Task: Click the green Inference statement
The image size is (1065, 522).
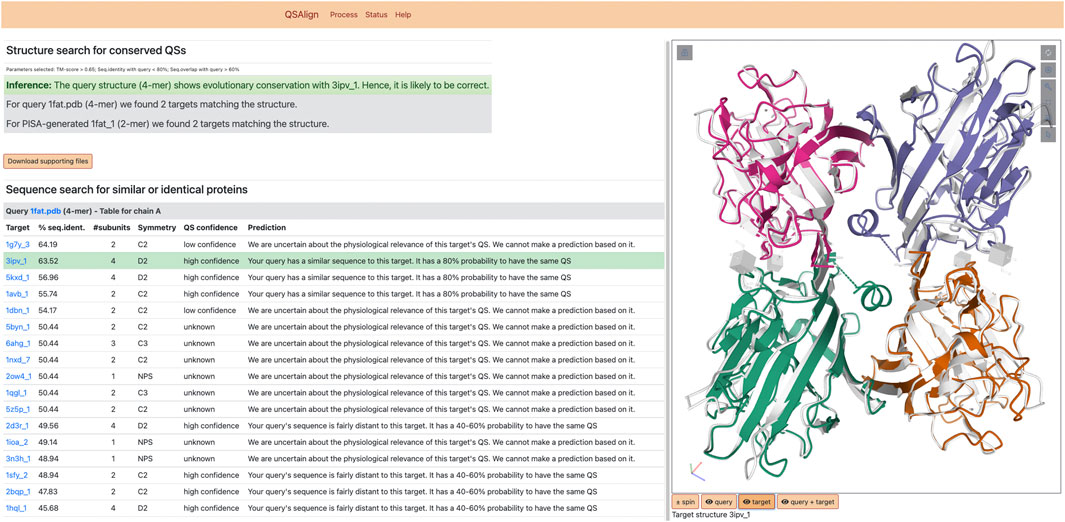Action: [247, 86]
